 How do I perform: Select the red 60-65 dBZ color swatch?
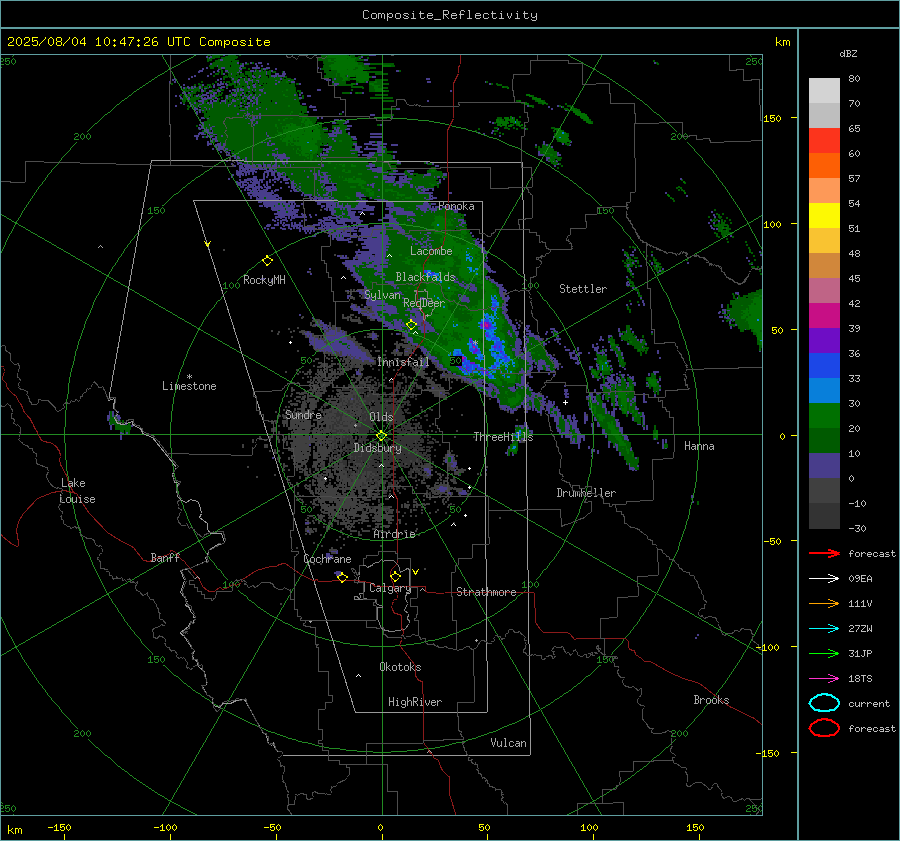[824, 141]
